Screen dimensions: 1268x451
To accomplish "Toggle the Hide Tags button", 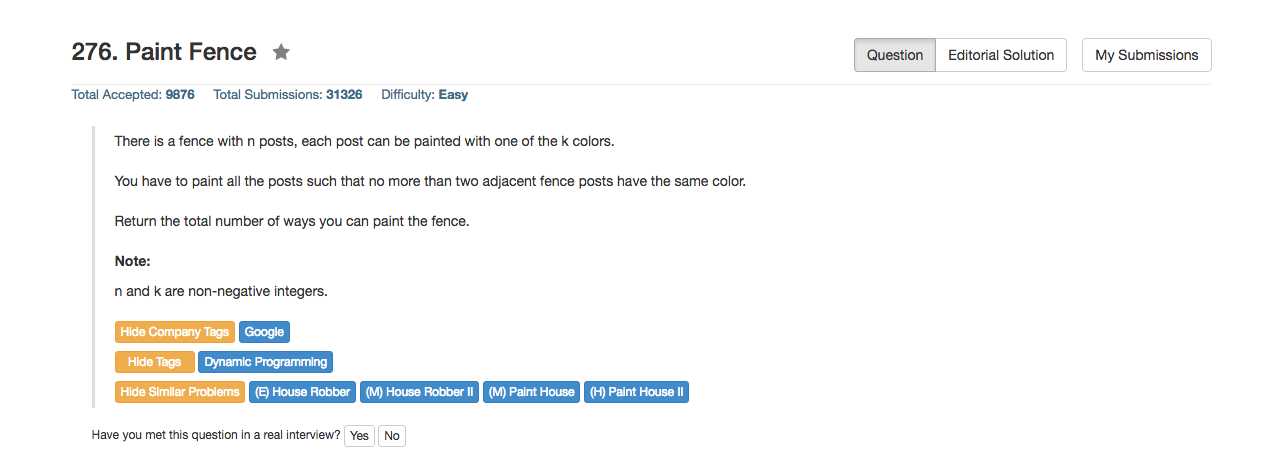I will 155,362.
